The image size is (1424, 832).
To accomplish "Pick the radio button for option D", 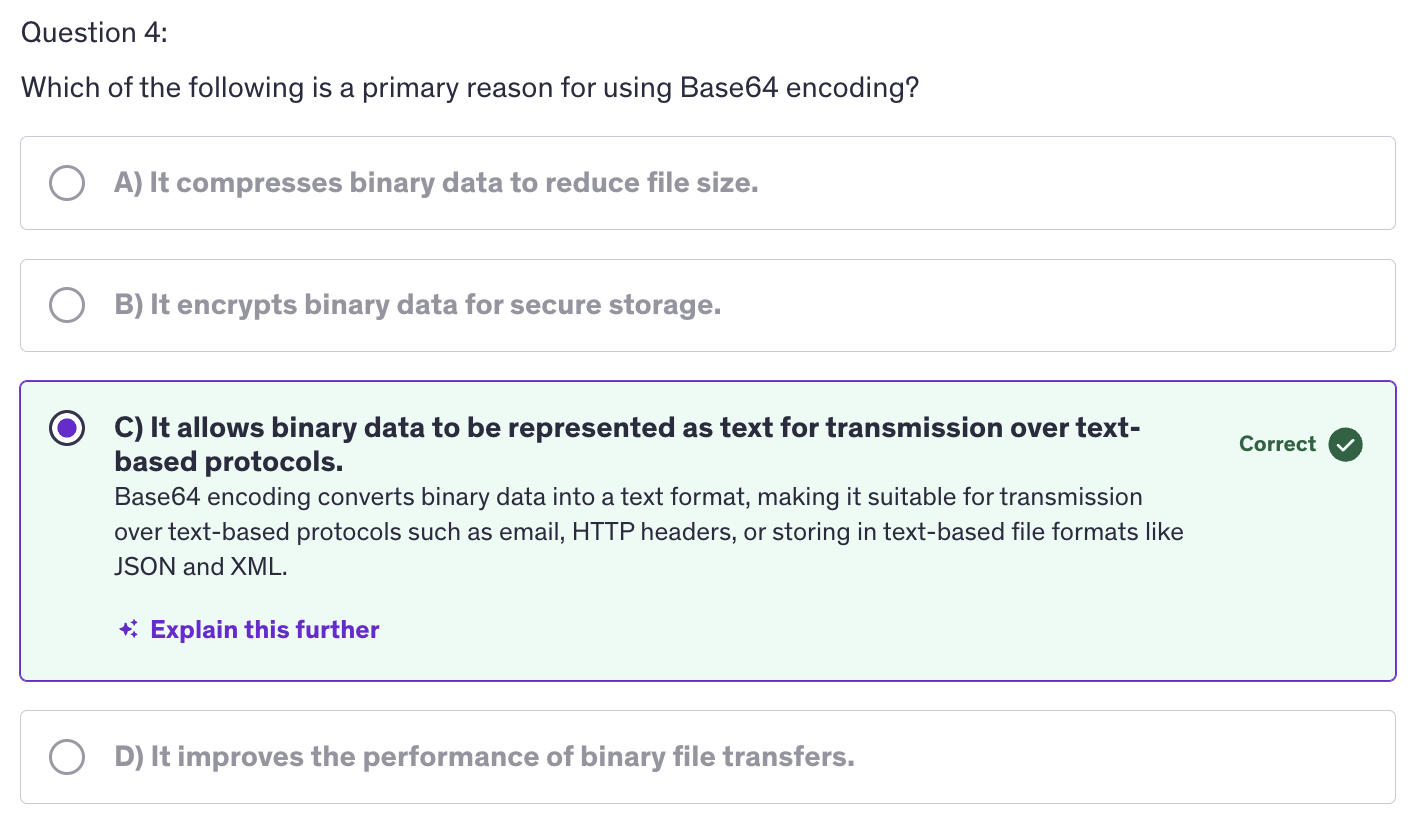I will 67,757.
